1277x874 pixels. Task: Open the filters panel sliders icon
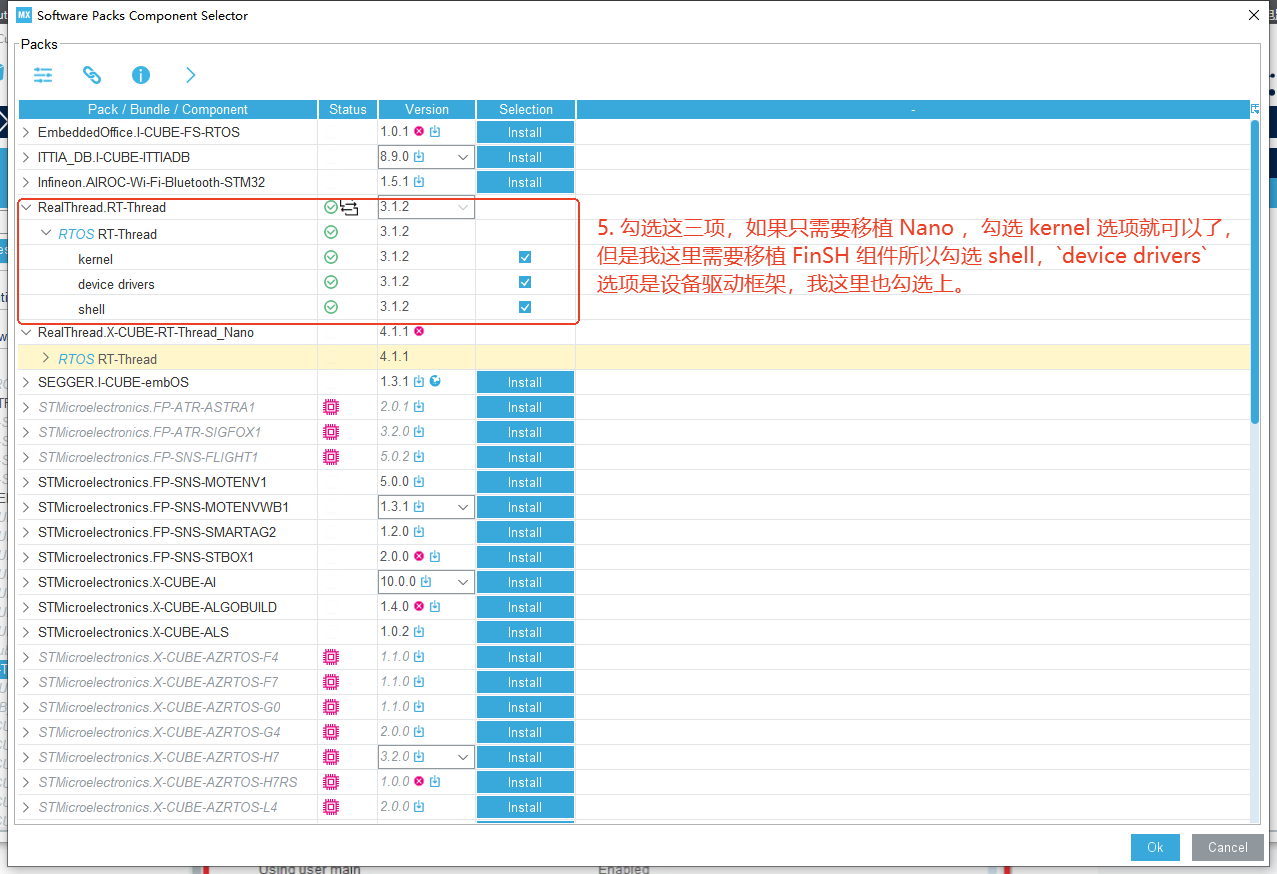click(x=43, y=75)
